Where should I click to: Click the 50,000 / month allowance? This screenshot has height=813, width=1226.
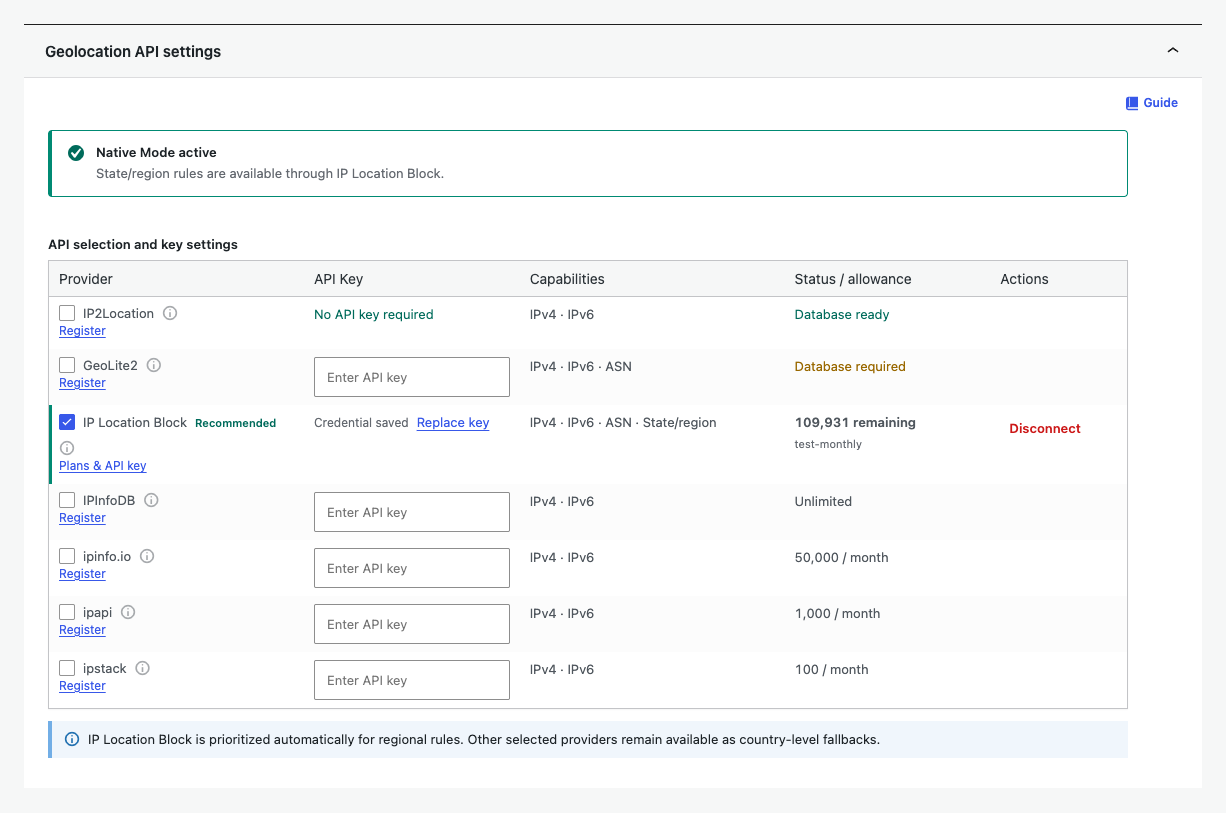[842, 557]
